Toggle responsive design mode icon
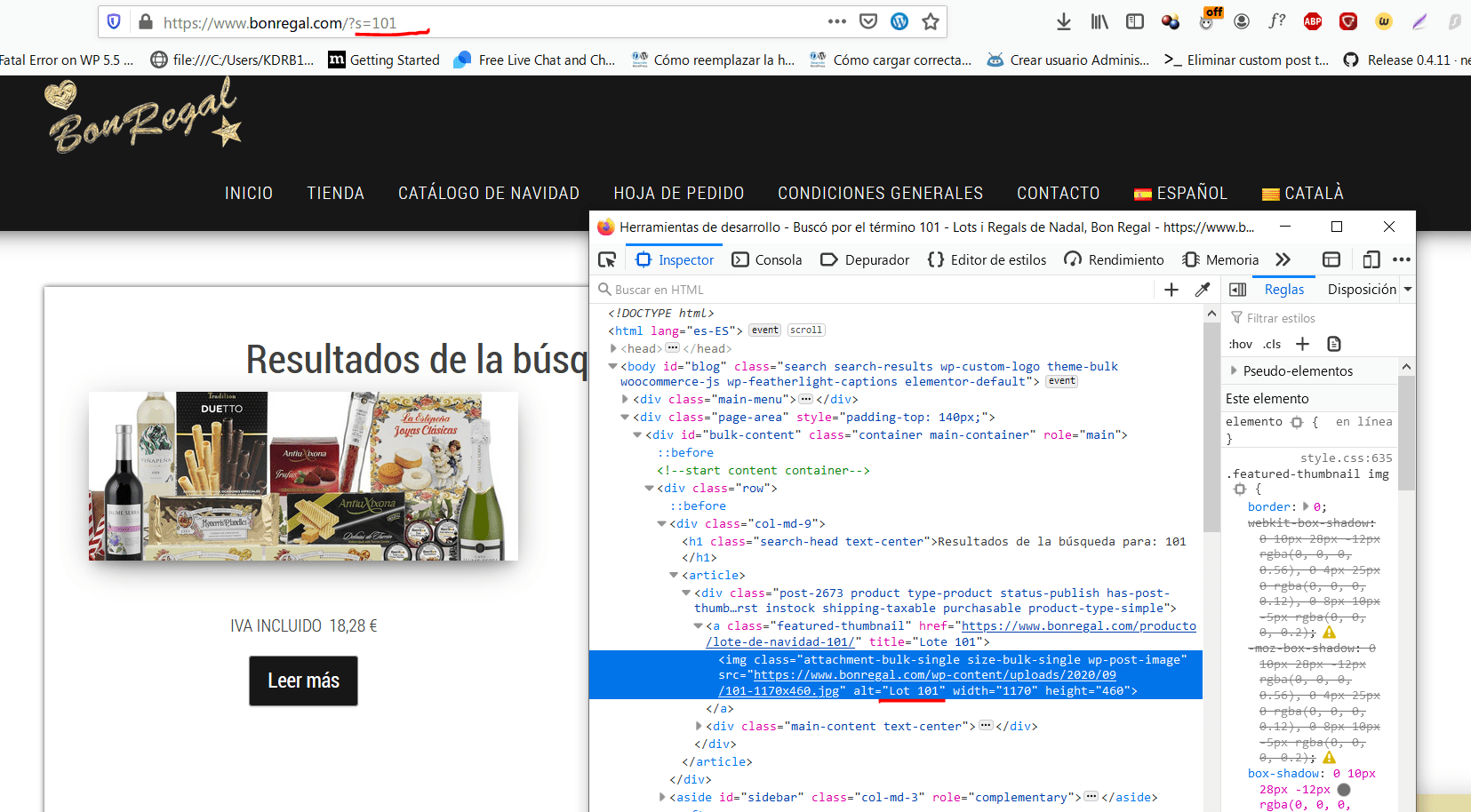Viewport: 1471px width, 812px height. [1371, 259]
